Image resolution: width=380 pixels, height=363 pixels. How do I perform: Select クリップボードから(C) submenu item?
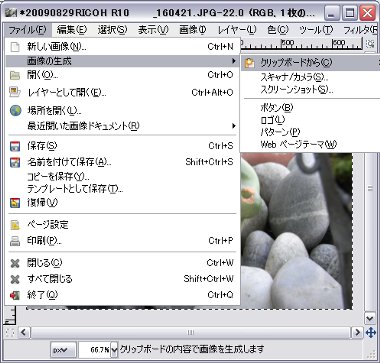(310, 62)
